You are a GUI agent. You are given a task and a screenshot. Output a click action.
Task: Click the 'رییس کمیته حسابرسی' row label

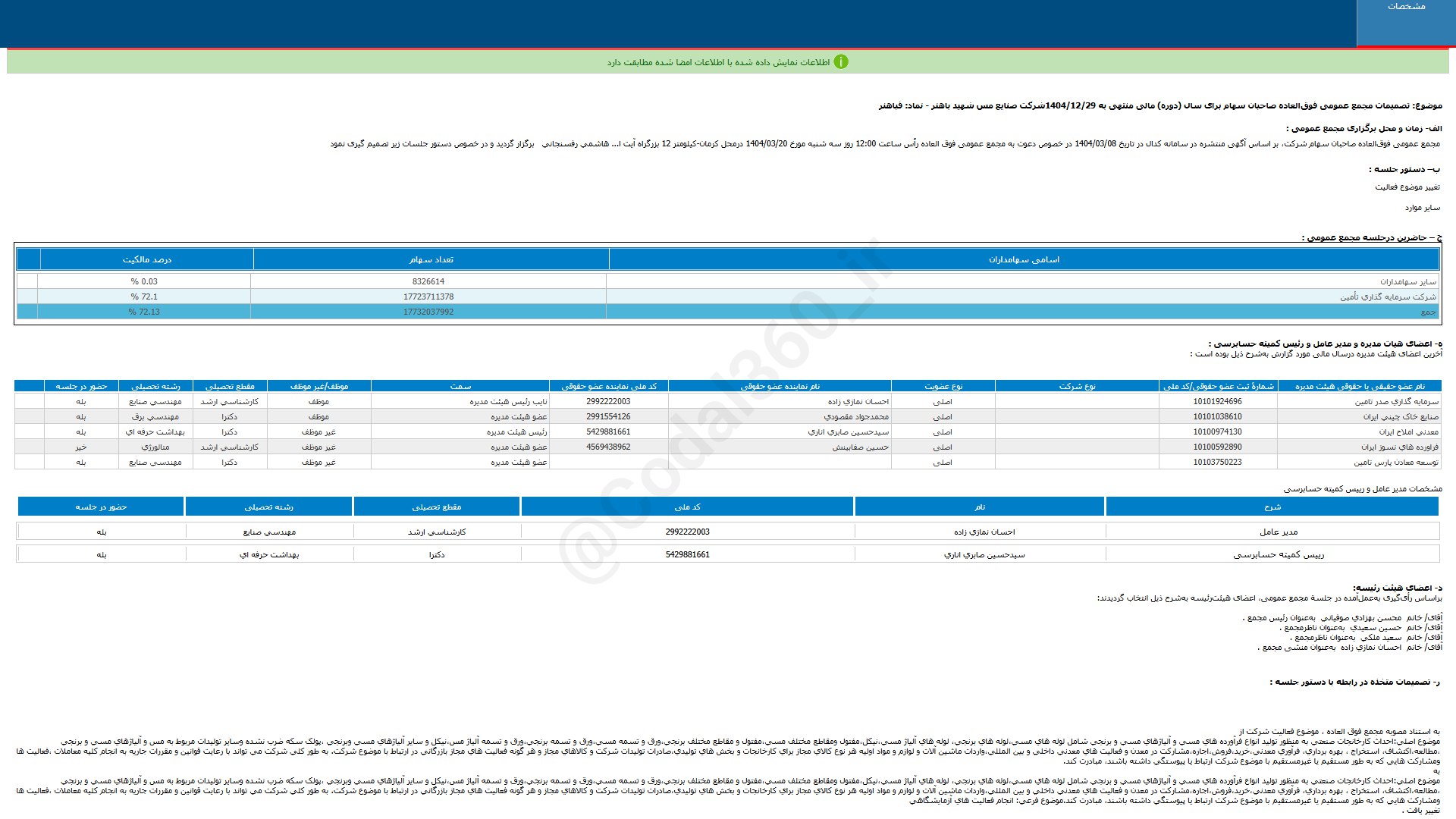click(1279, 554)
